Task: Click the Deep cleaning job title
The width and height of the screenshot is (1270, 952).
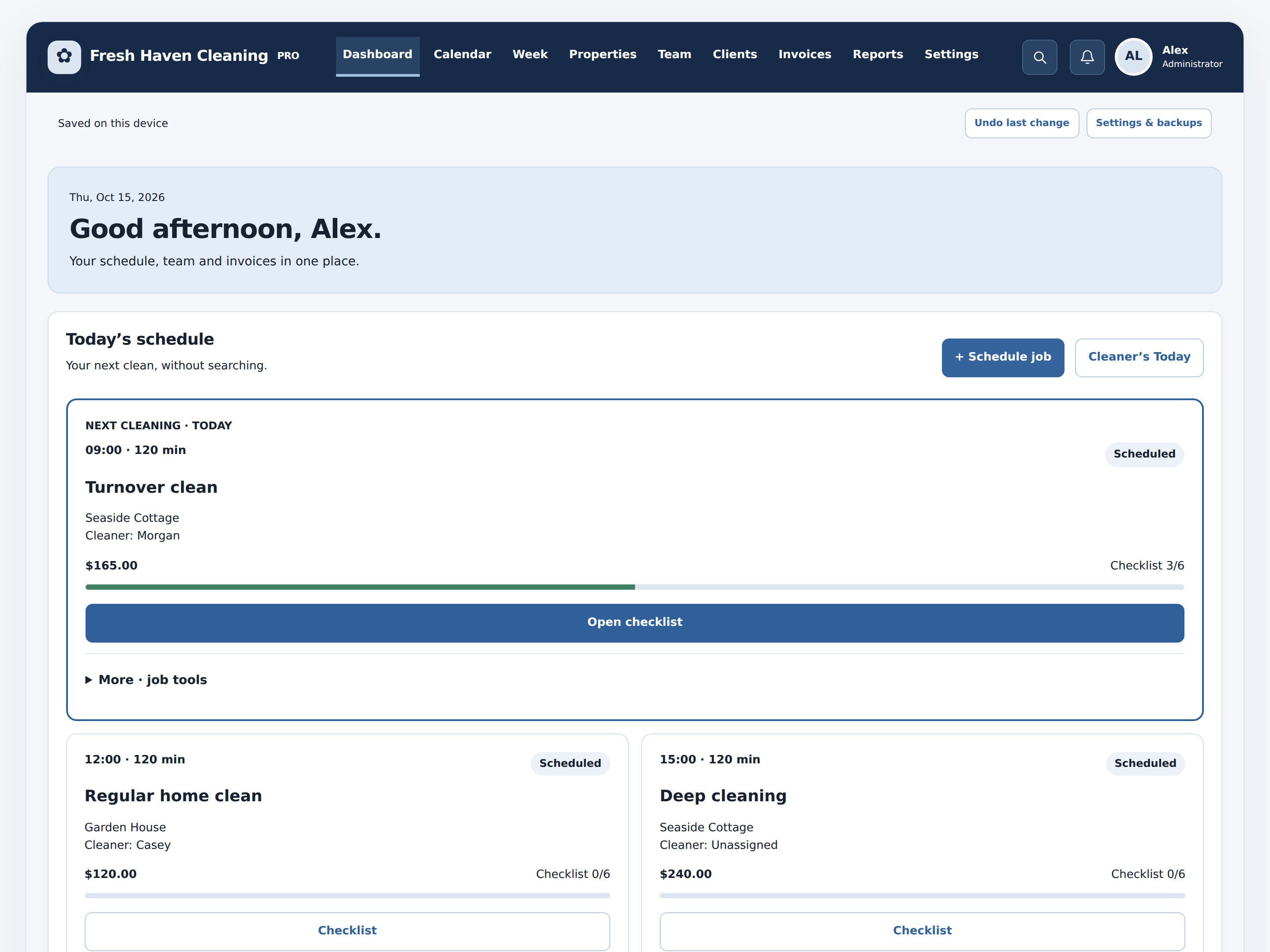Action: 724,796
